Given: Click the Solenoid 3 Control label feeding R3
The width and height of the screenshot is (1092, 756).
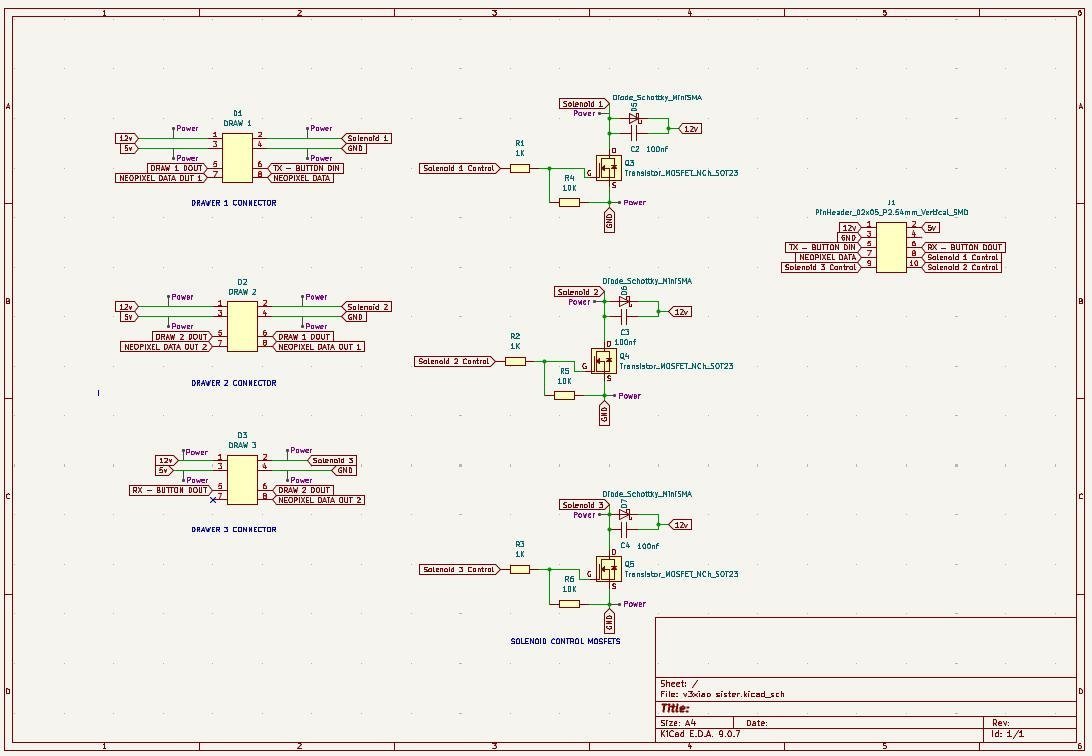Looking at the screenshot, I should (x=460, y=569).
